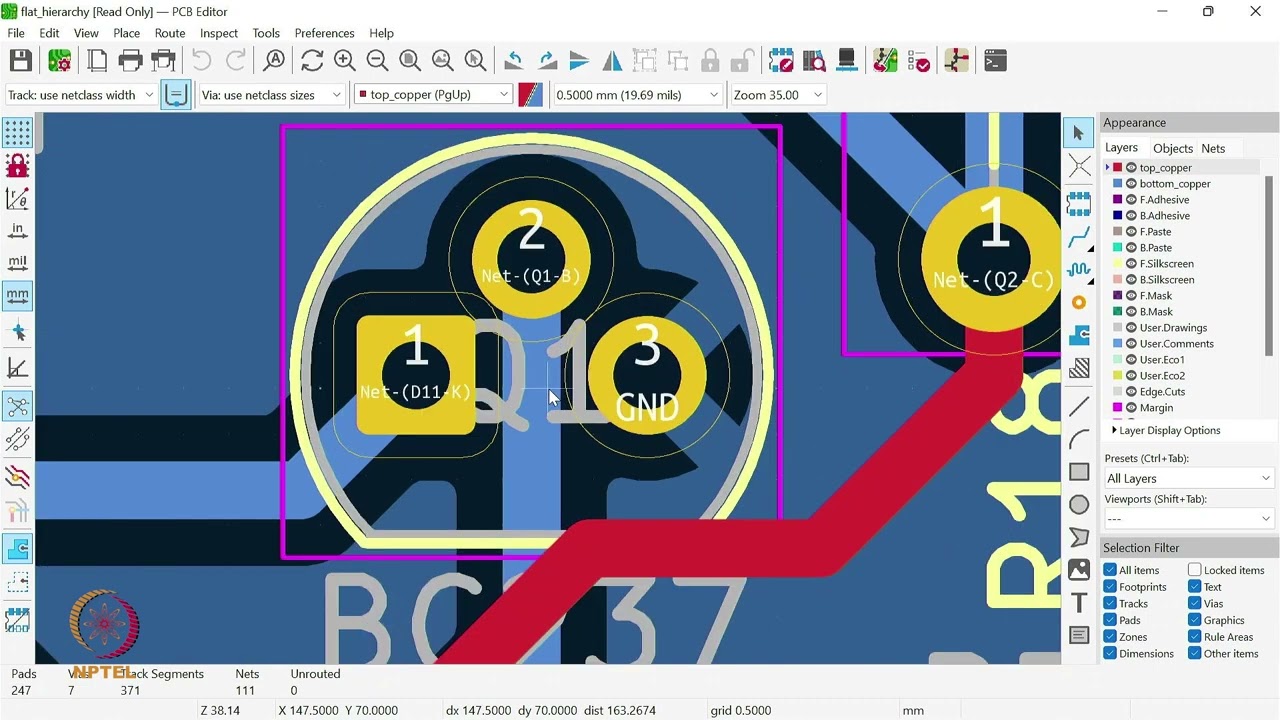
Task: Toggle polar coordinates display
Action: (17, 198)
